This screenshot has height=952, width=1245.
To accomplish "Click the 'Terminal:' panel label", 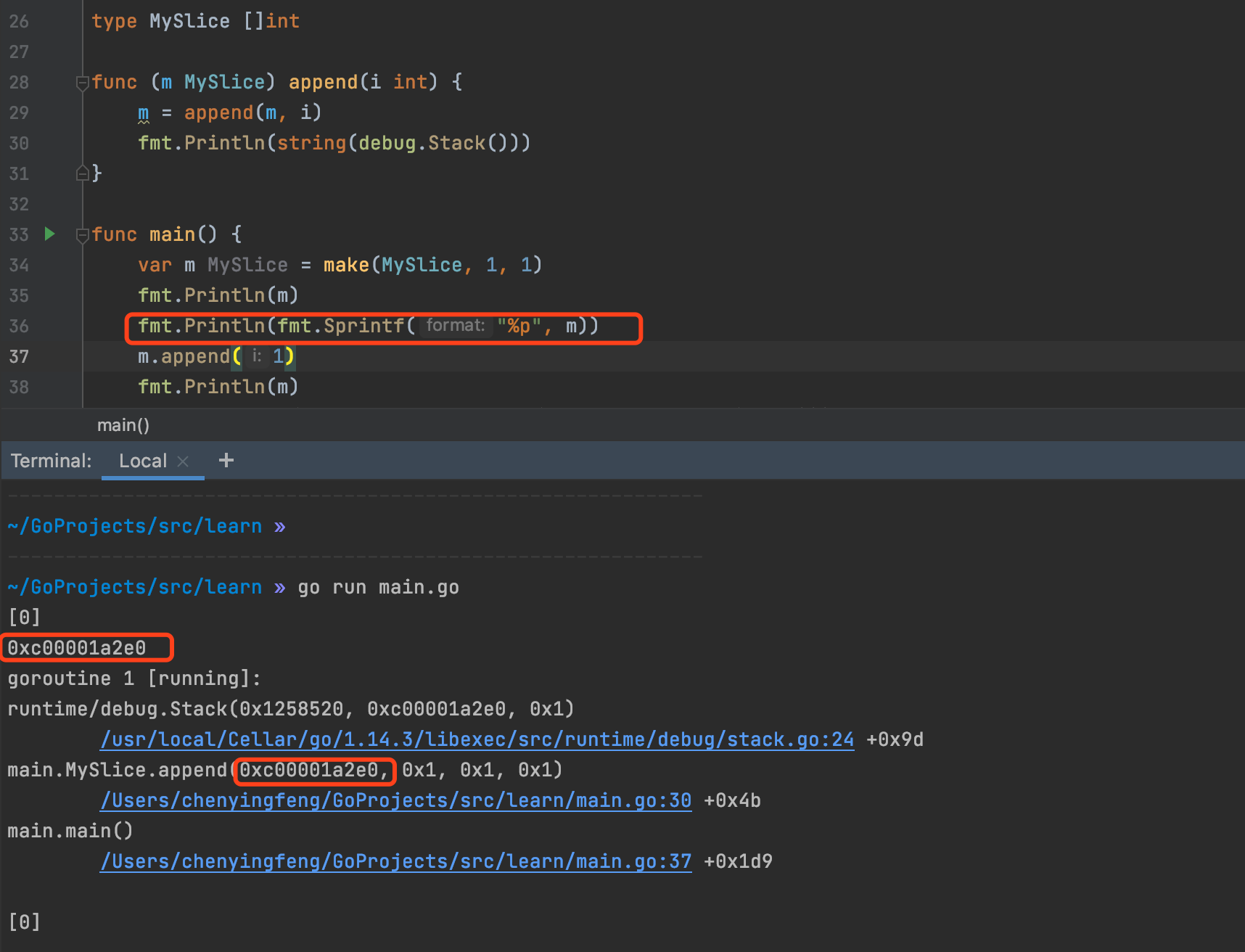I will 52,461.
